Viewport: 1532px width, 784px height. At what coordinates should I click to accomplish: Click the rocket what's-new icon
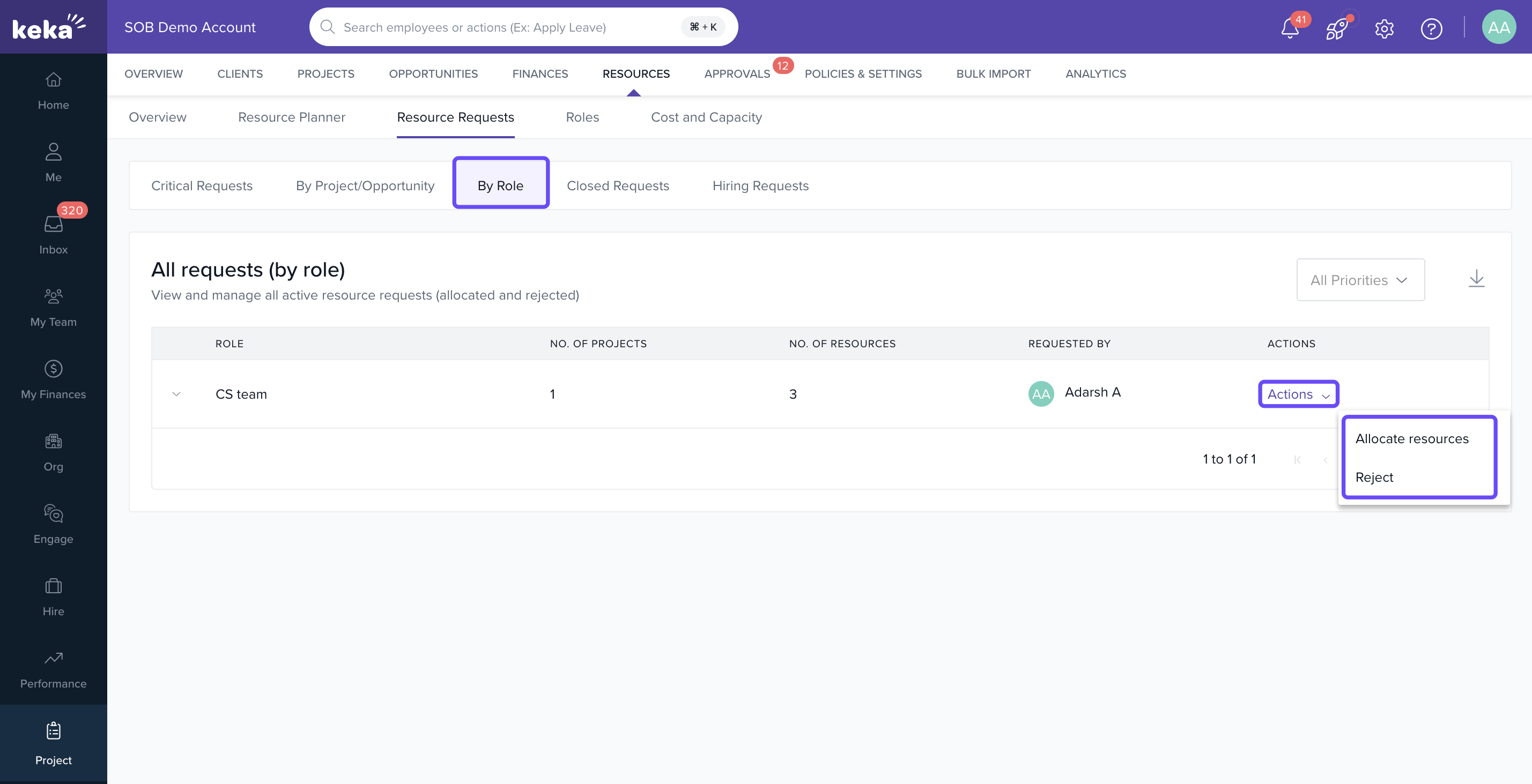pos(1336,28)
